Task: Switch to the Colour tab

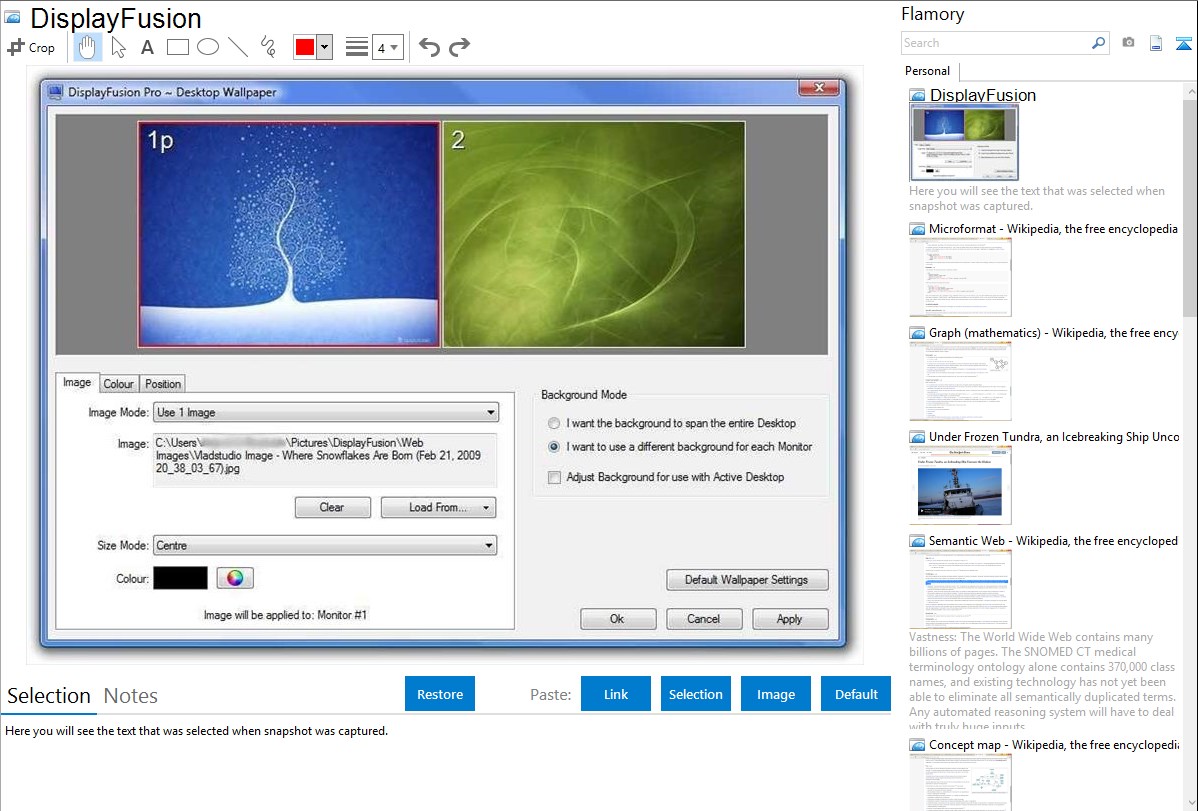Action: click(x=118, y=384)
